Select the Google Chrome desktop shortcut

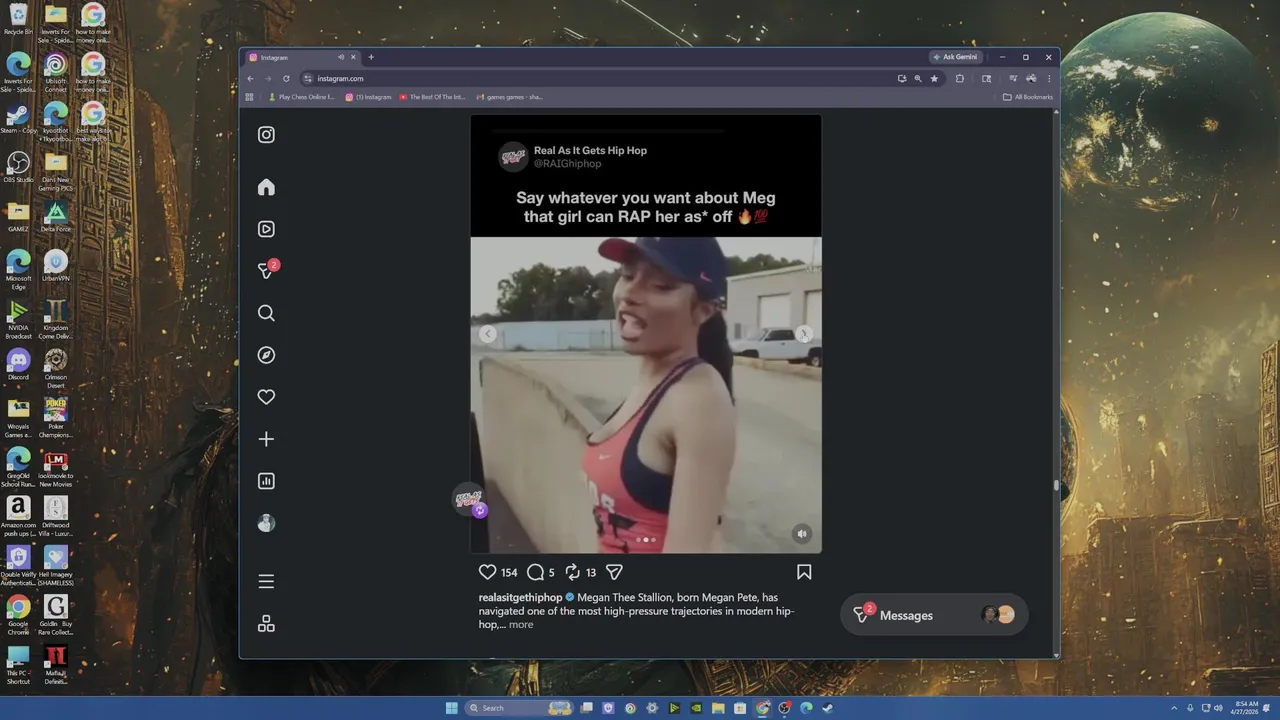coord(18,615)
